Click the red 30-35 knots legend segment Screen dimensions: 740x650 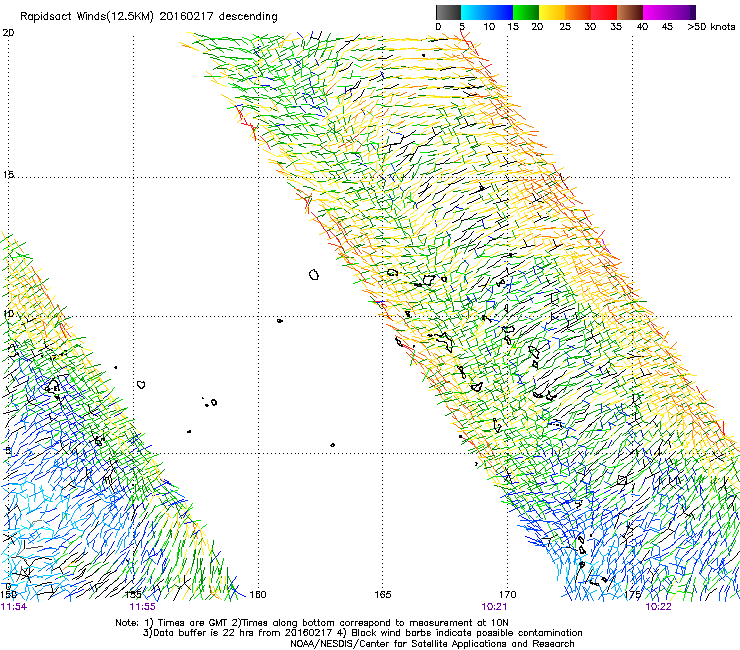[604, 12]
